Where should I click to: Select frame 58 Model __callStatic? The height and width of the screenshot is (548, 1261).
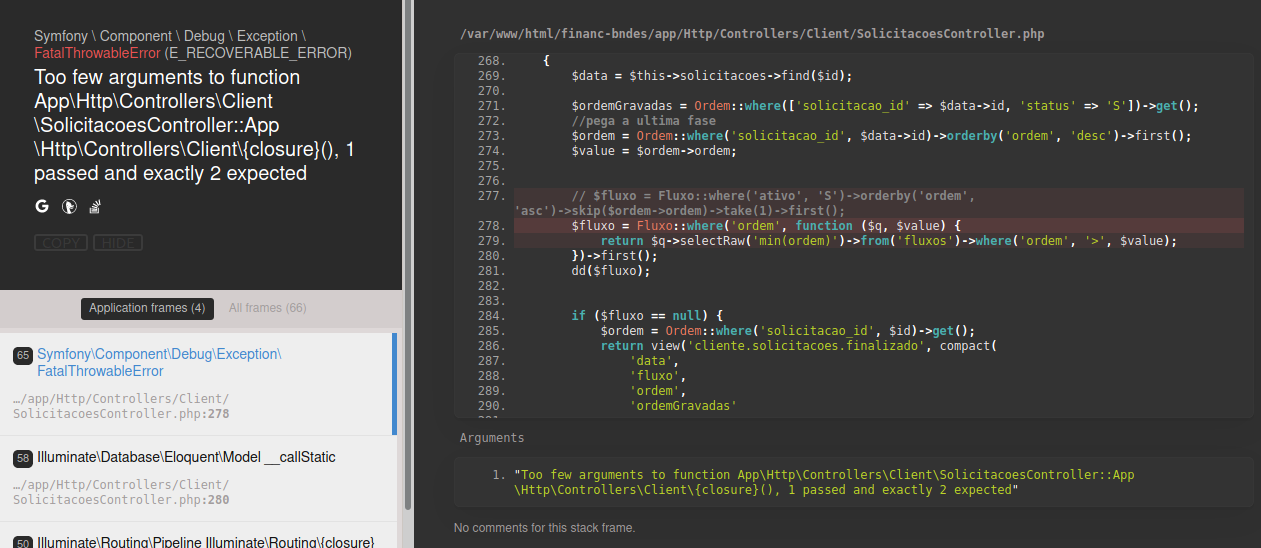[199, 478]
